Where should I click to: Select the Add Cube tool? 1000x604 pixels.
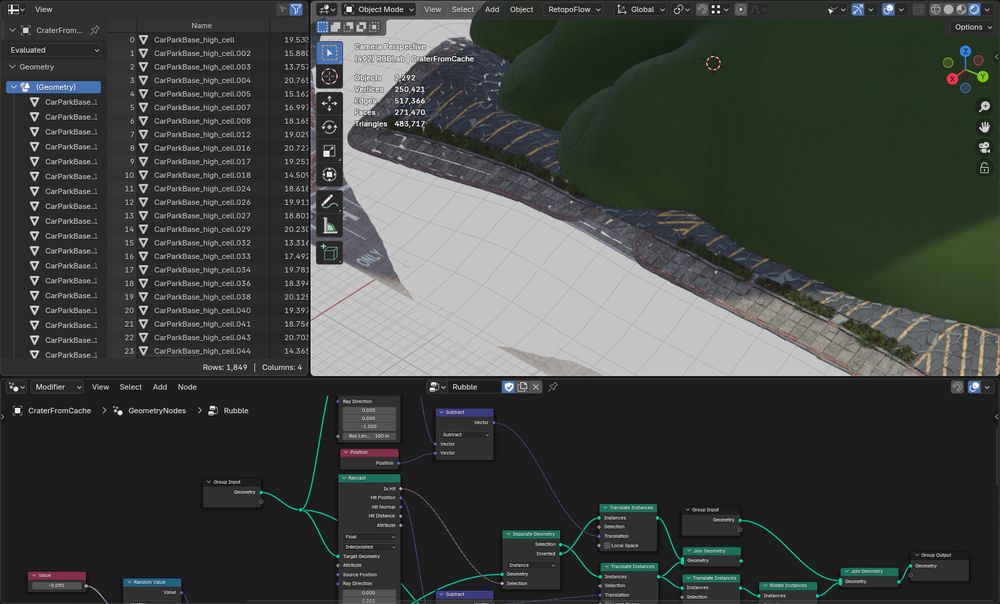tap(329, 253)
